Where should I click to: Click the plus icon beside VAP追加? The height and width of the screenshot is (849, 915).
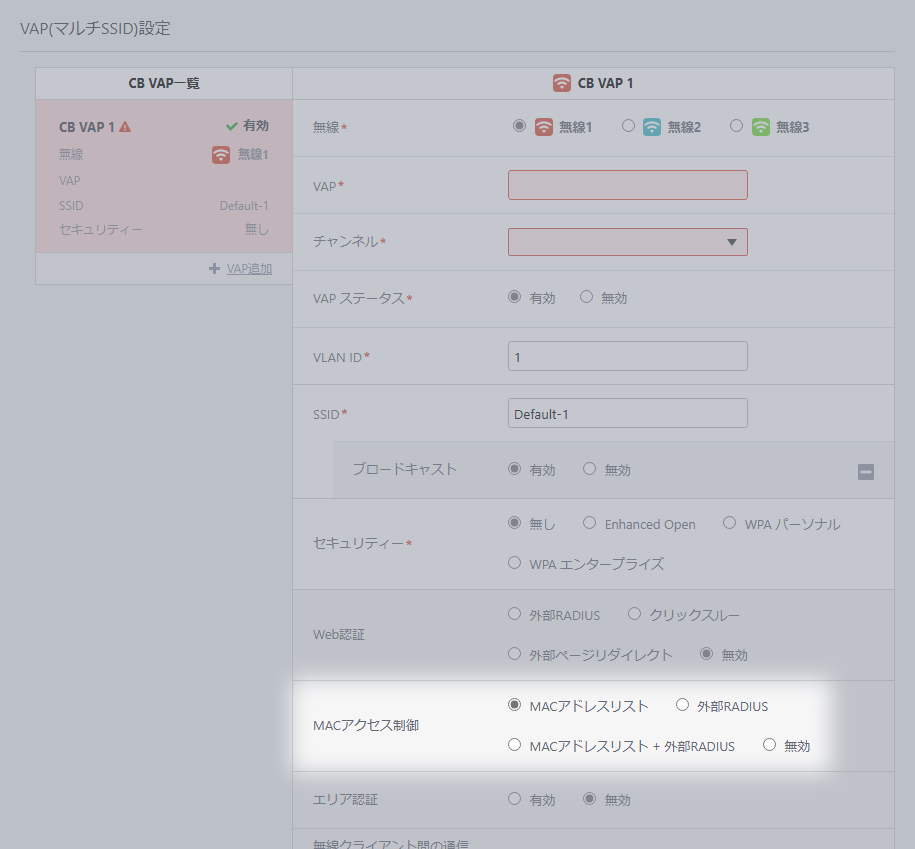[x=214, y=269]
